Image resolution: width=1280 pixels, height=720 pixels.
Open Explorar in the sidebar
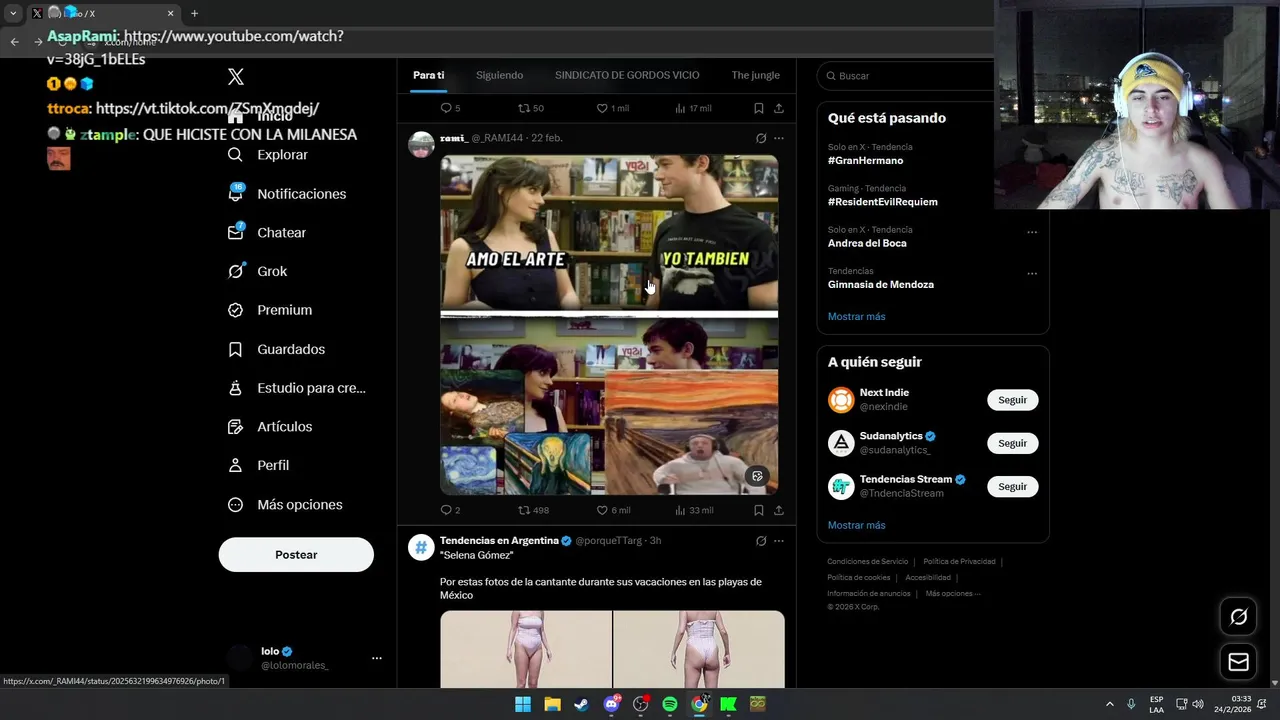pos(268,155)
